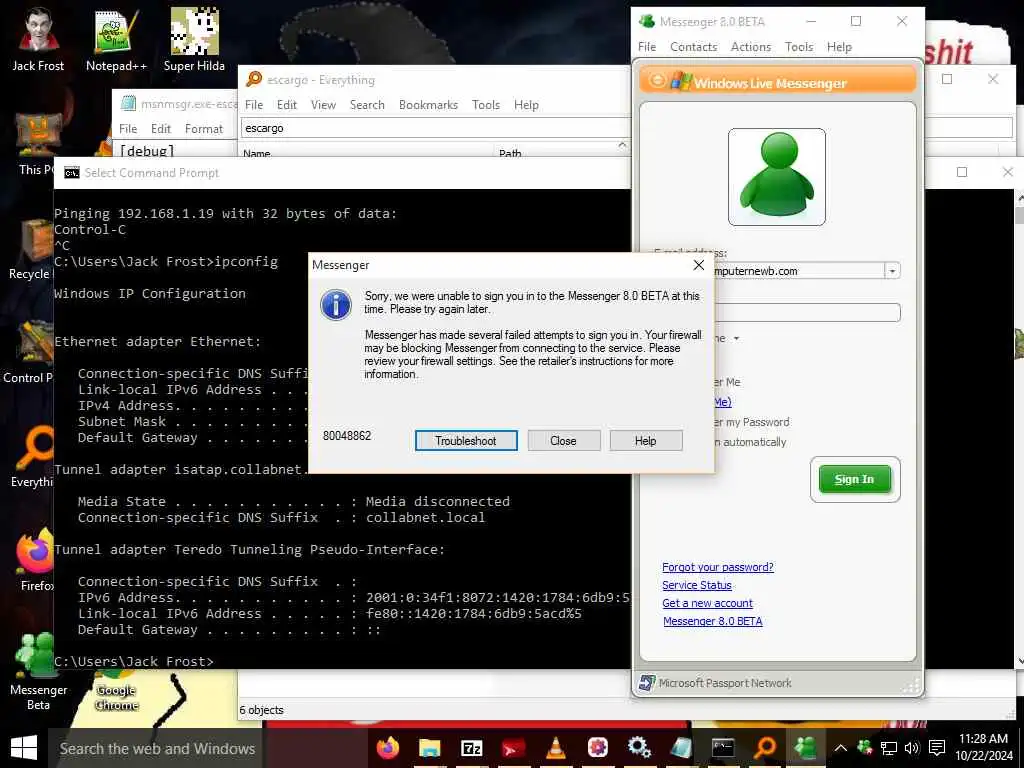This screenshot has width=1024, height=768.
Task: Click the orange back arrow in Messenger header
Action: [x=658, y=81]
